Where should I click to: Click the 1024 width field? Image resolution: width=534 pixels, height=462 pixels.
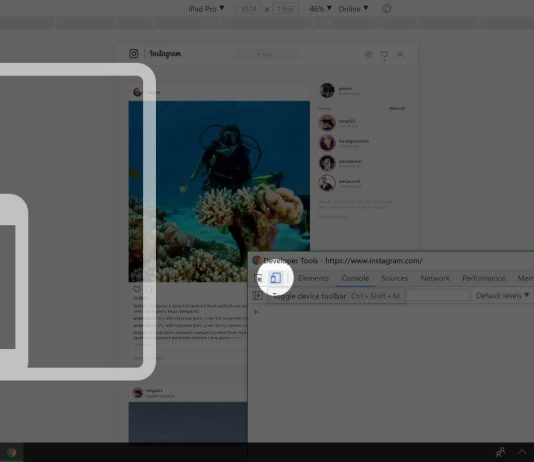[249, 9]
